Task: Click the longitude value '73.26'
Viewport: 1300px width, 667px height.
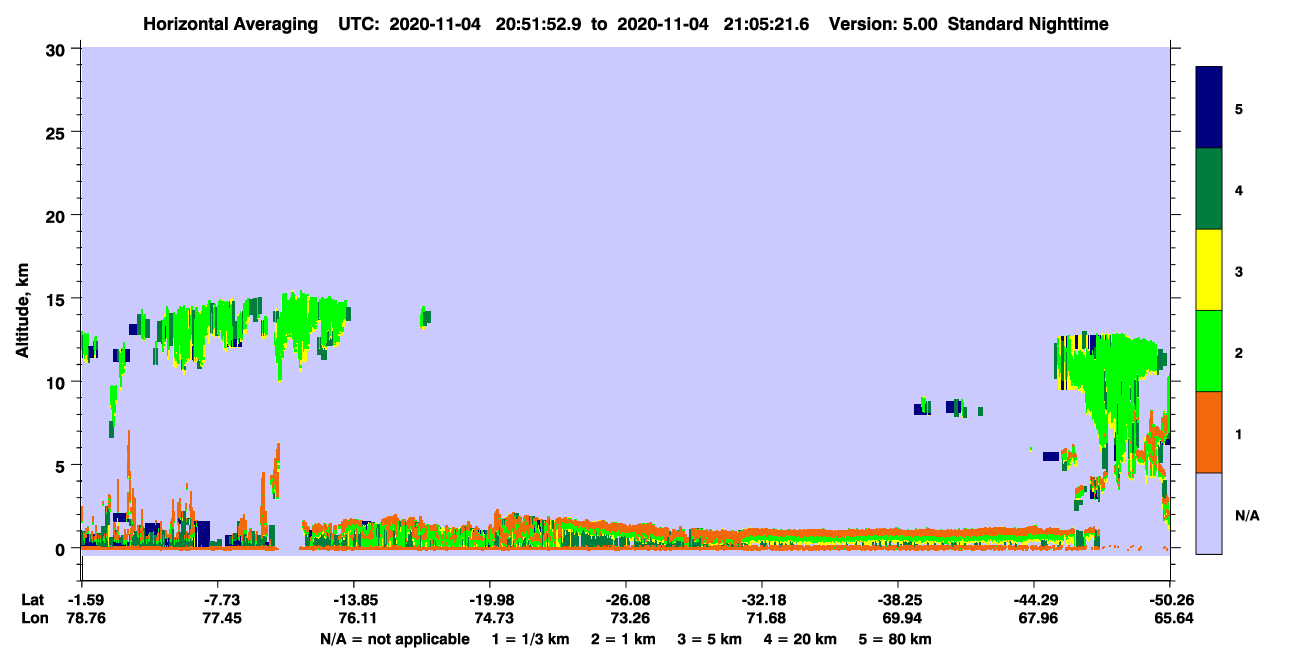Action: point(630,618)
